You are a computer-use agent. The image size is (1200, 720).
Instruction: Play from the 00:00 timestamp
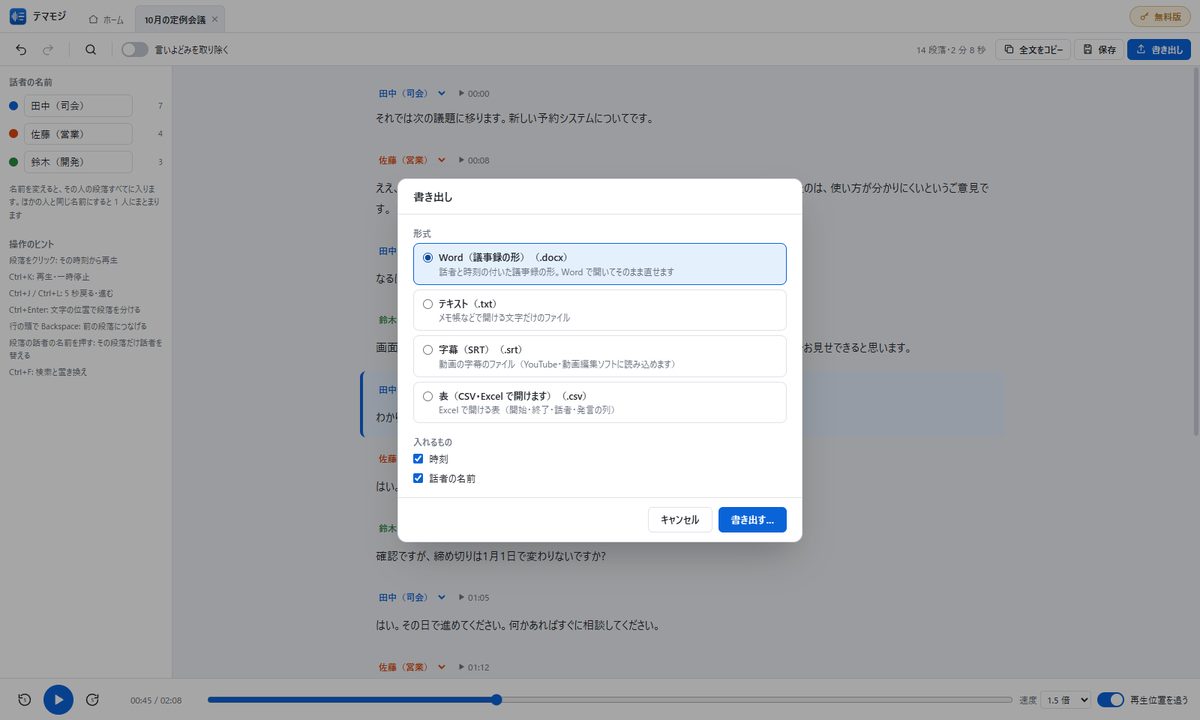473,93
